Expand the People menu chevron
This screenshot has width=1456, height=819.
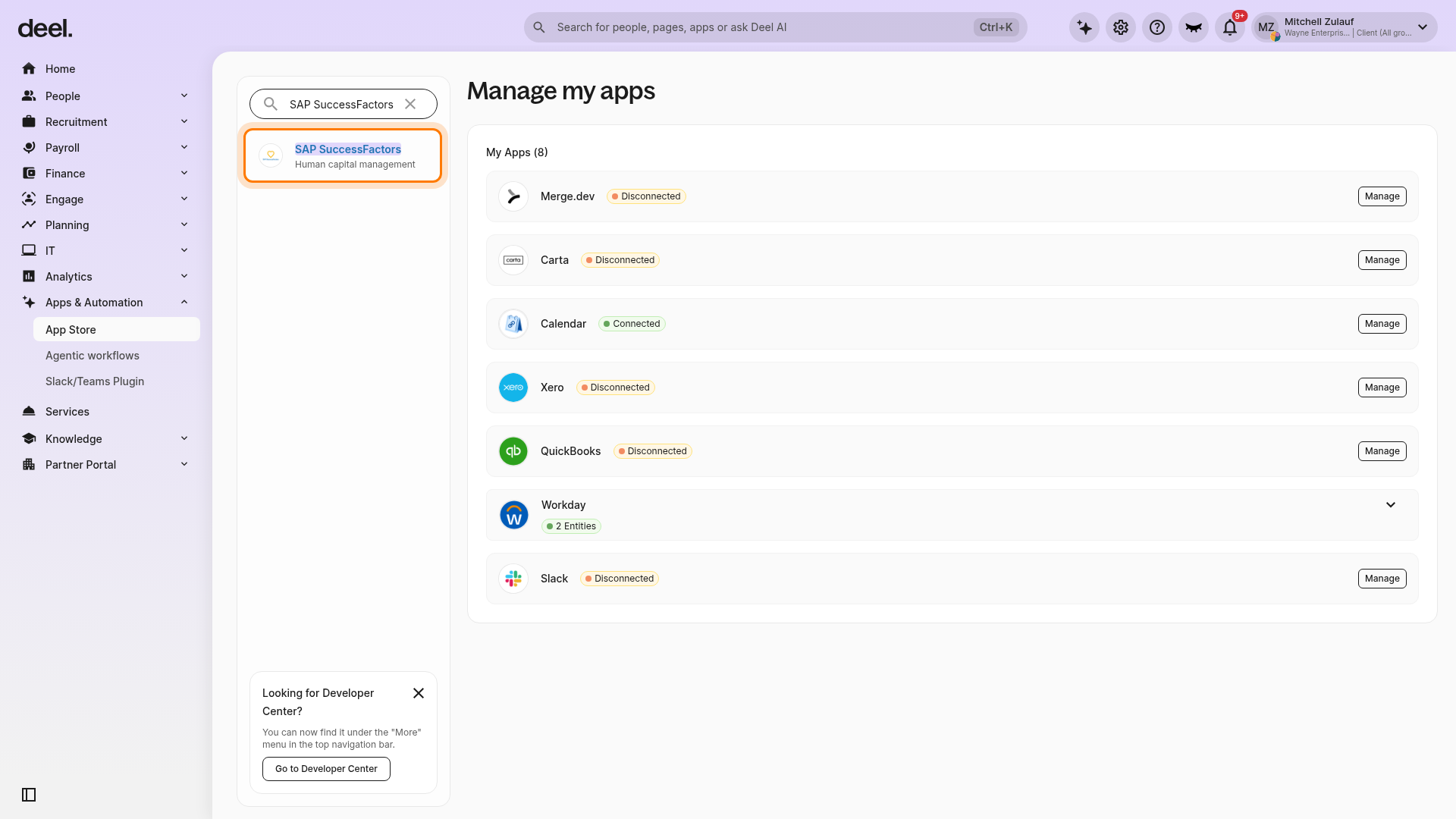click(184, 96)
